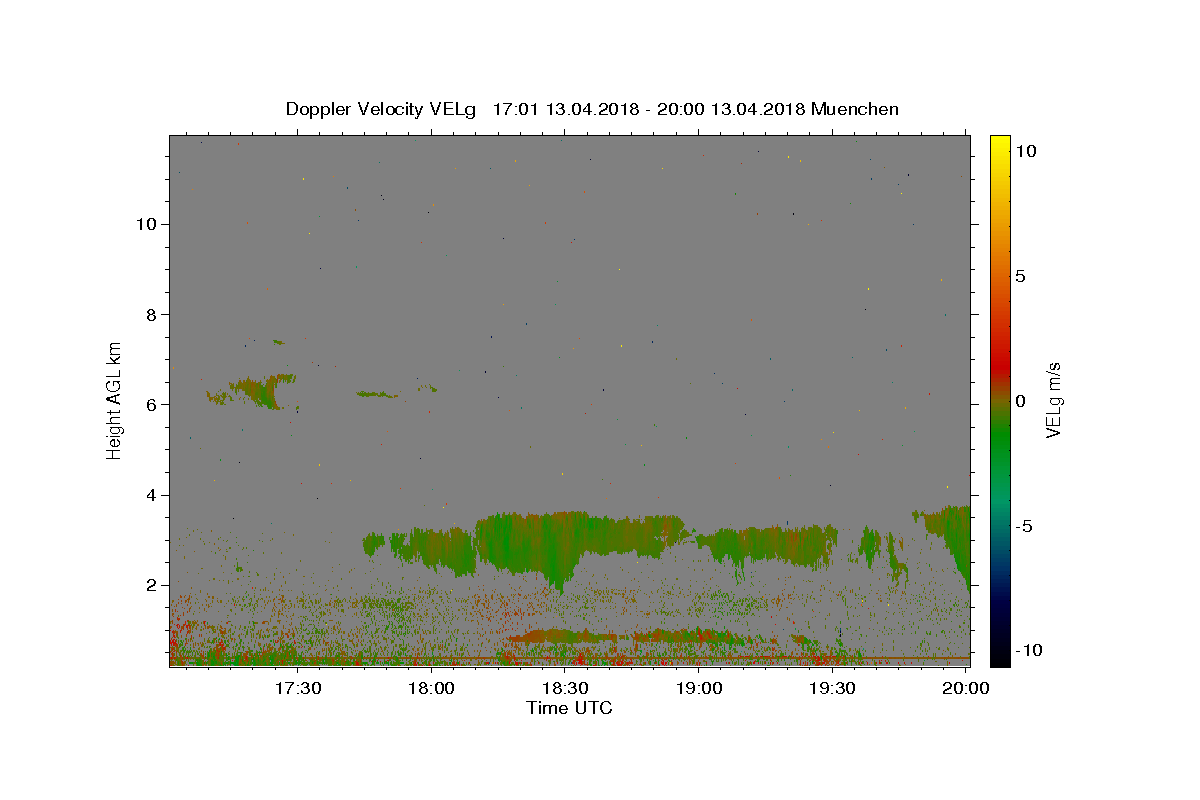
Task: Click the colorbar value 10
Action: tap(1025, 150)
